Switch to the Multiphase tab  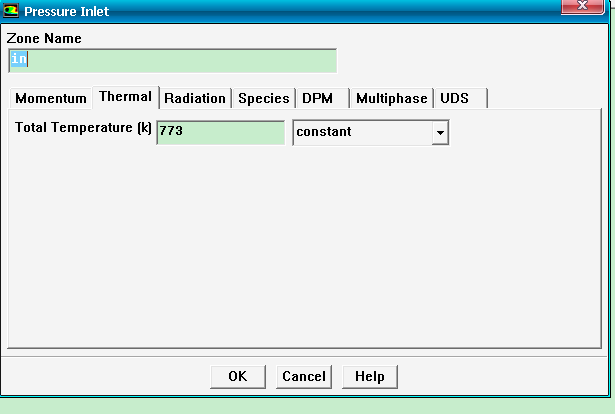pyautogui.click(x=392, y=98)
